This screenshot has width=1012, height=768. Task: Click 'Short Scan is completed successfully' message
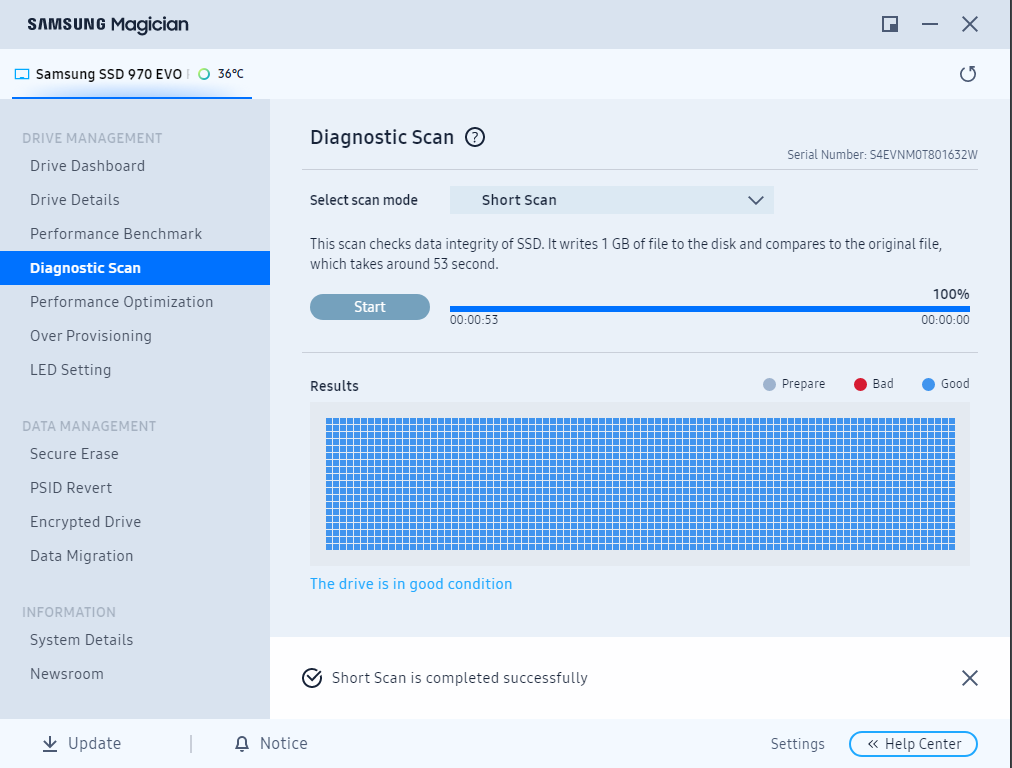click(460, 678)
